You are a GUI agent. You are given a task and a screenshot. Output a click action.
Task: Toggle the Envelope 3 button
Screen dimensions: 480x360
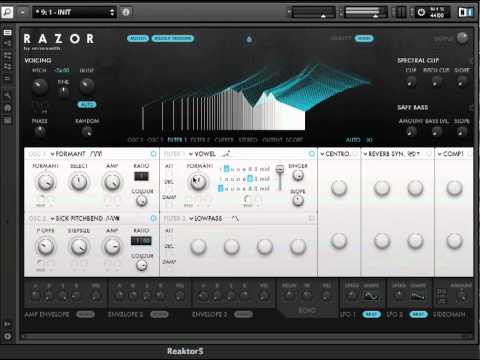(243, 314)
